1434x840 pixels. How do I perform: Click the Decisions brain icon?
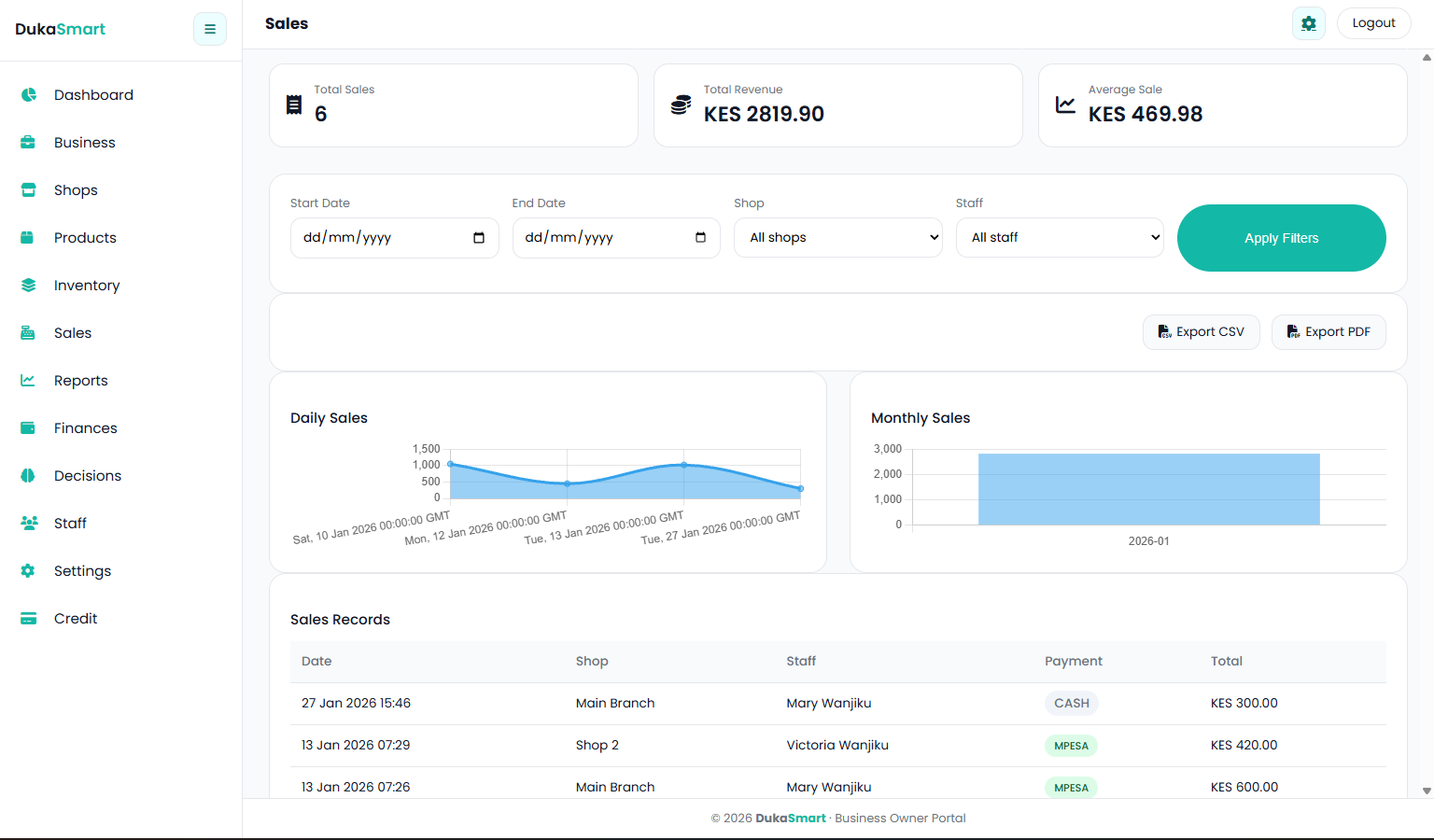28,476
